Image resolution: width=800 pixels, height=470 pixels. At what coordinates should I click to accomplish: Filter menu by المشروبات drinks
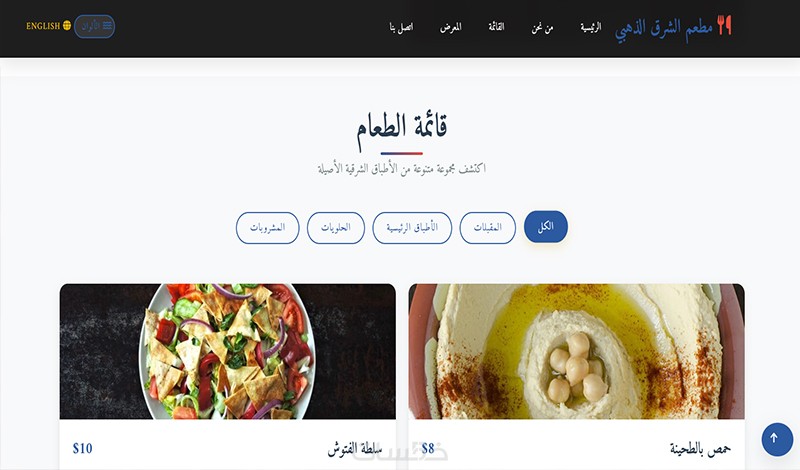pyautogui.click(x=267, y=228)
